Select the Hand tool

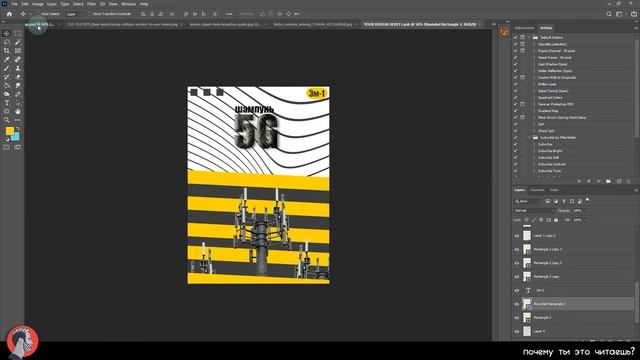[18, 111]
